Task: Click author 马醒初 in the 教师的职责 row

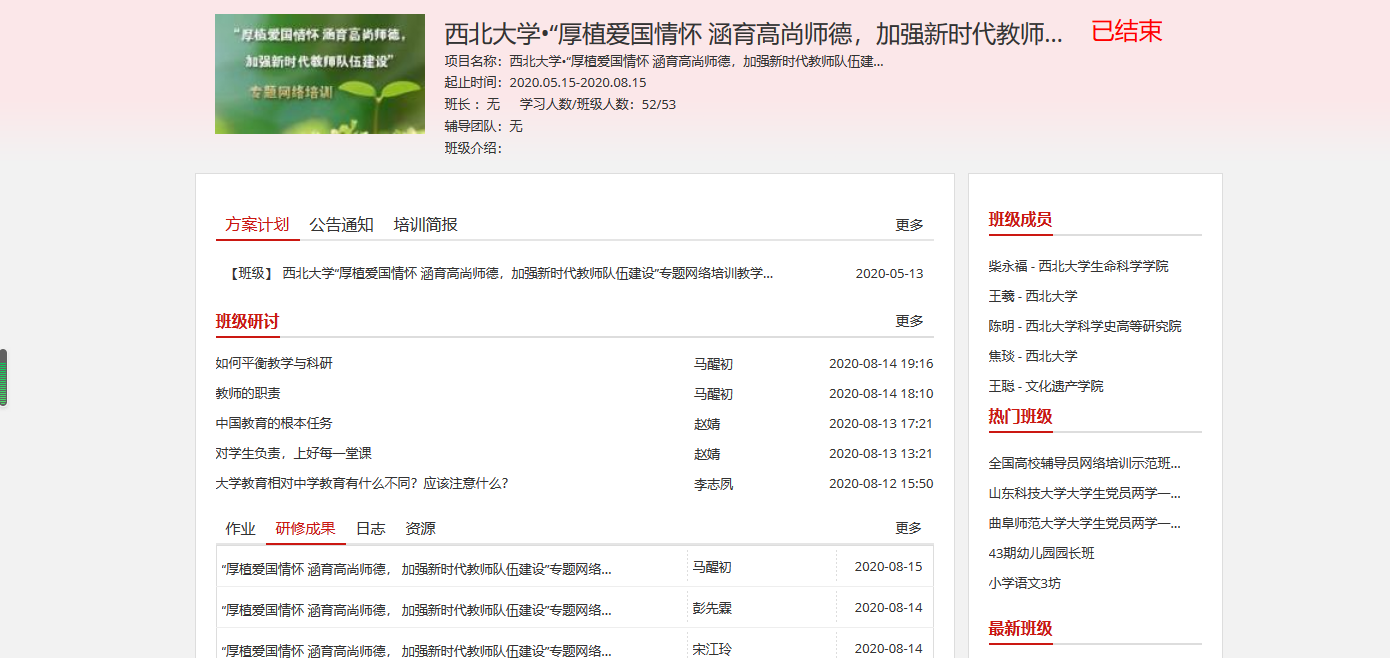Action: [x=713, y=394]
